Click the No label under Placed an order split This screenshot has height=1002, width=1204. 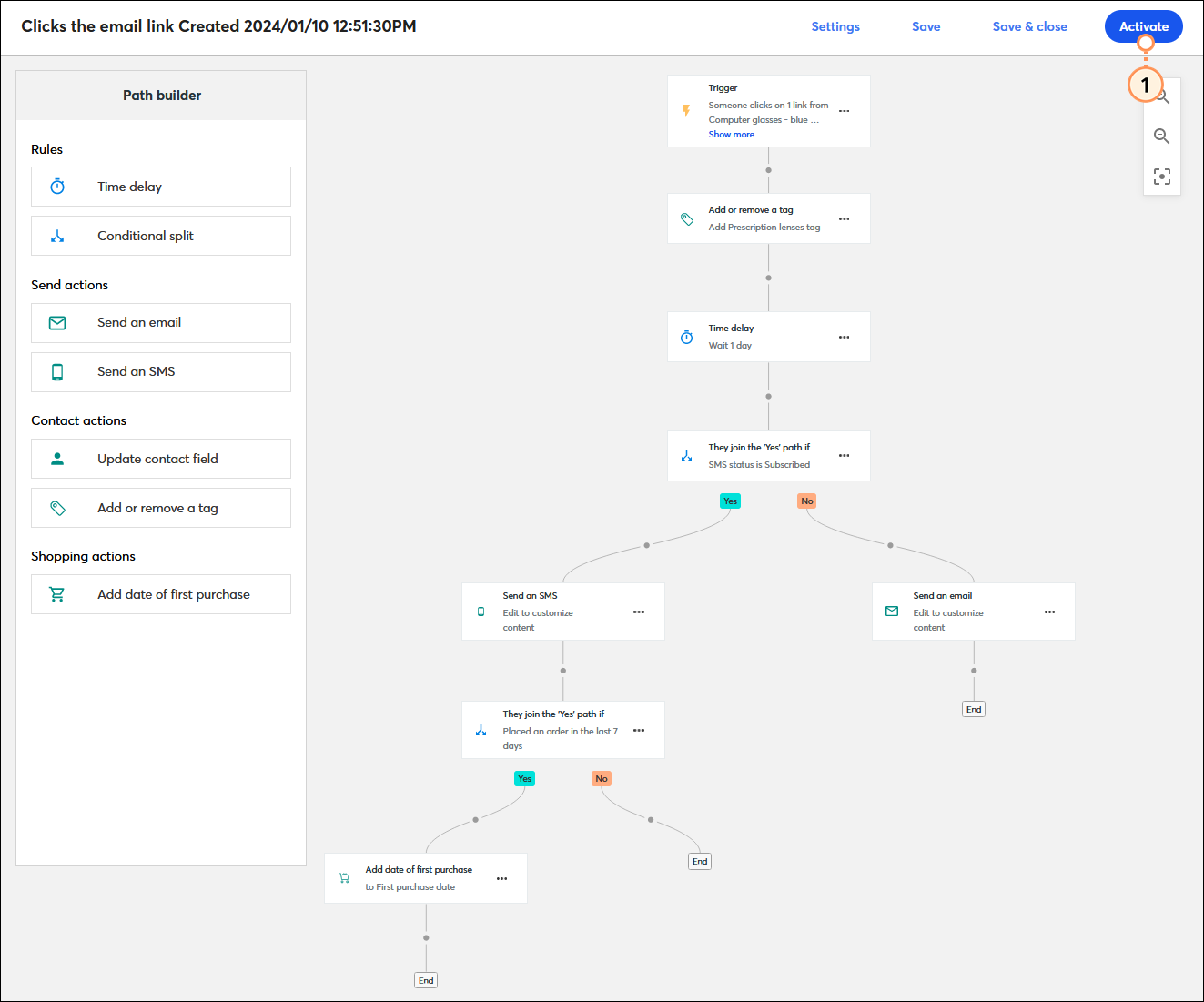(x=601, y=779)
